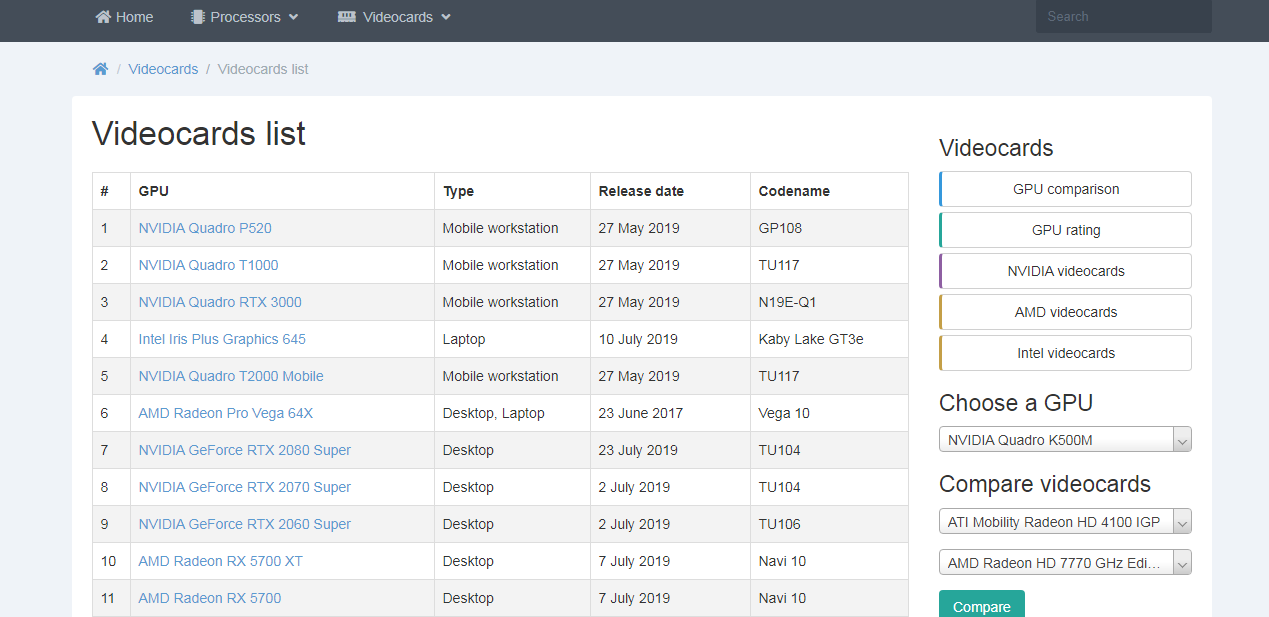This screenshot has width=1269, height=617.
Task: Open NVIDIA GeForce RTX 2070 Super link
Action: (x=245, y=487)
